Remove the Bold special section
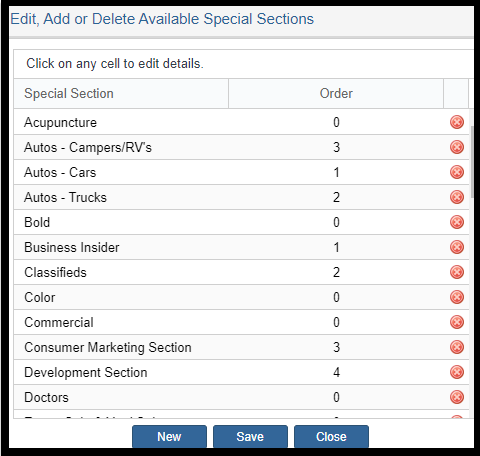Image resolution: width=480 pixels, height=456 pixels. [457, 222]
